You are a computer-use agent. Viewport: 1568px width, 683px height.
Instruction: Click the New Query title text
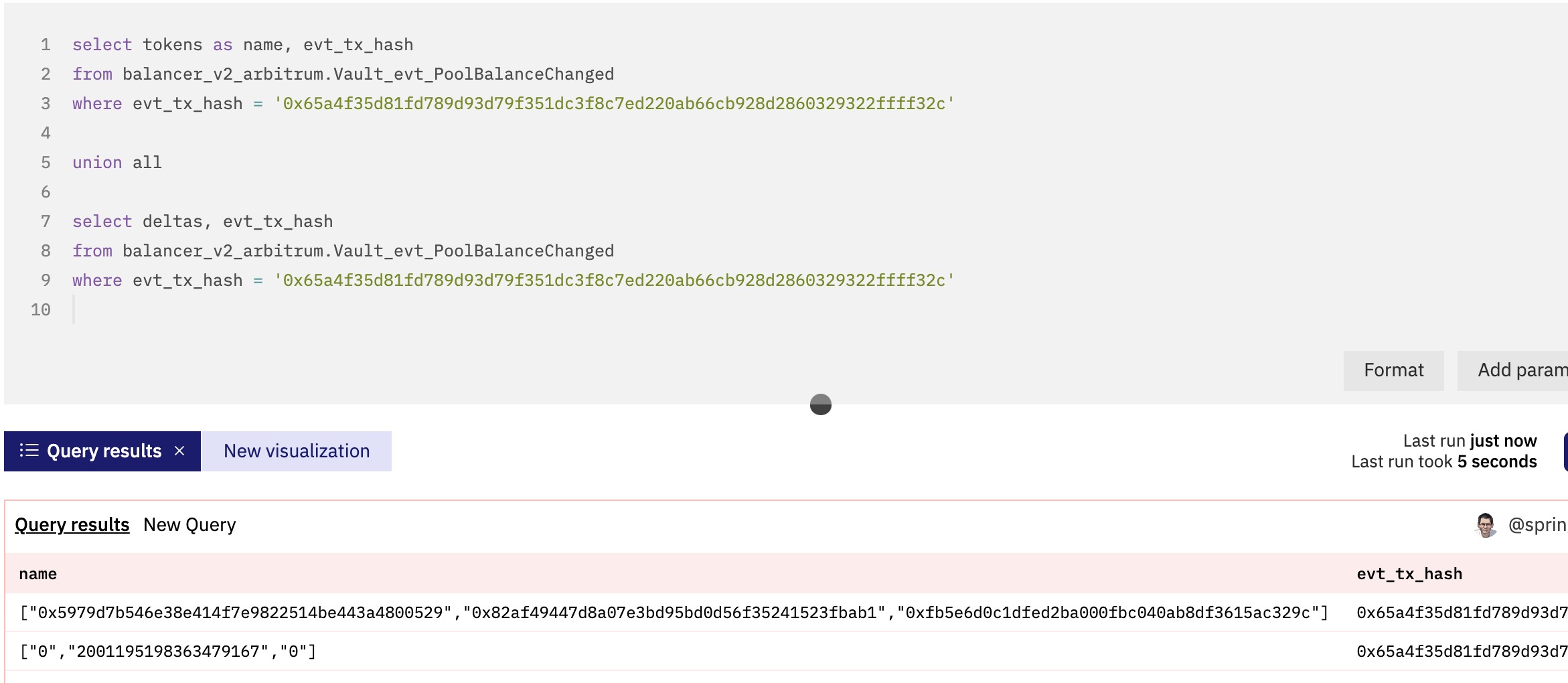pyautogui.click(x=189, y=525)
